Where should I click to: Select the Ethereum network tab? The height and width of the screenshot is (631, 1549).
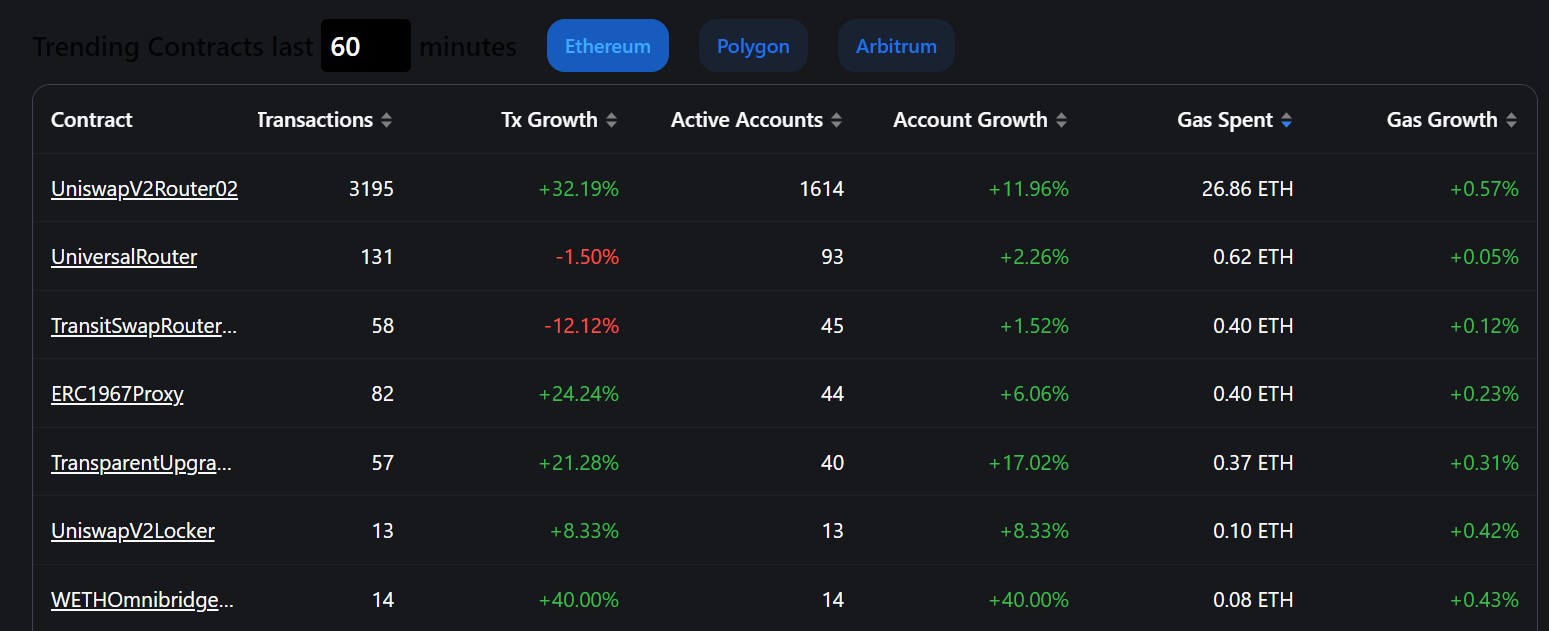coord(607,46)
